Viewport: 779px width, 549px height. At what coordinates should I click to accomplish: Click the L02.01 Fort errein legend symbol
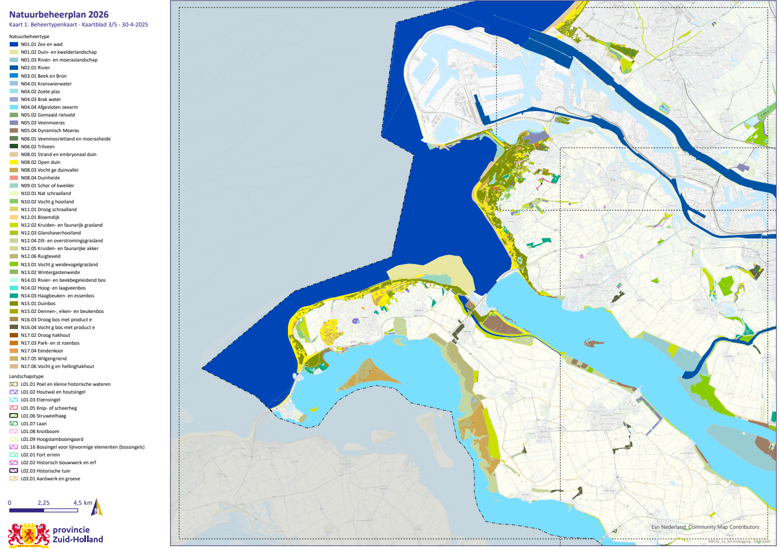point(13,455)
